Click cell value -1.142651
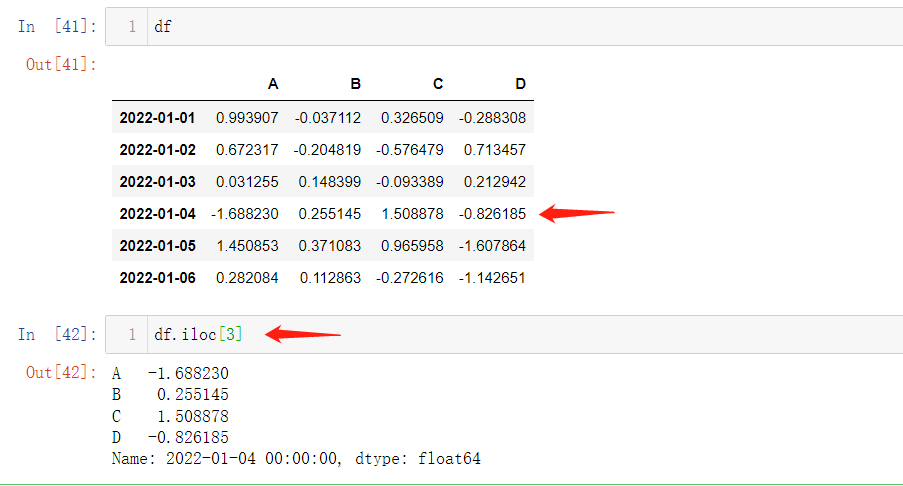The width and height of the screenshot is (903, 486). click(492, 278)
